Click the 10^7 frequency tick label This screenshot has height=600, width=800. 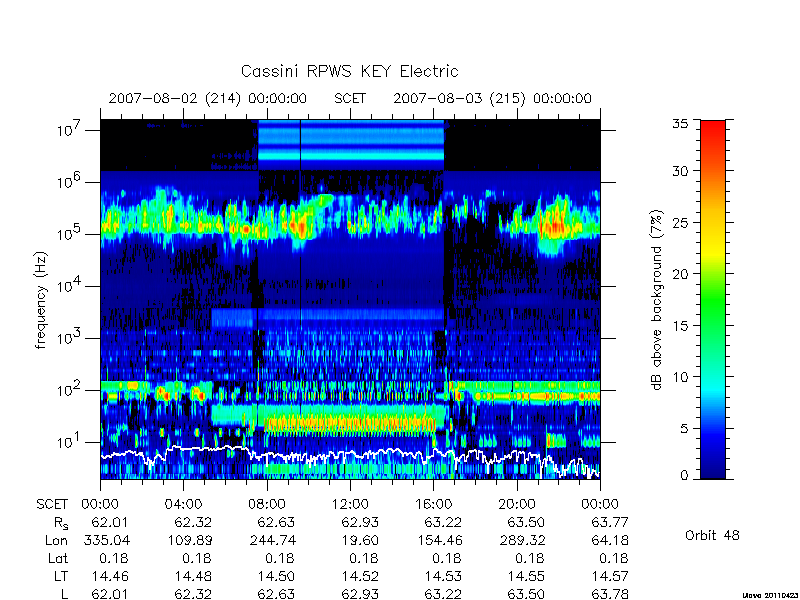pos(71,131)
